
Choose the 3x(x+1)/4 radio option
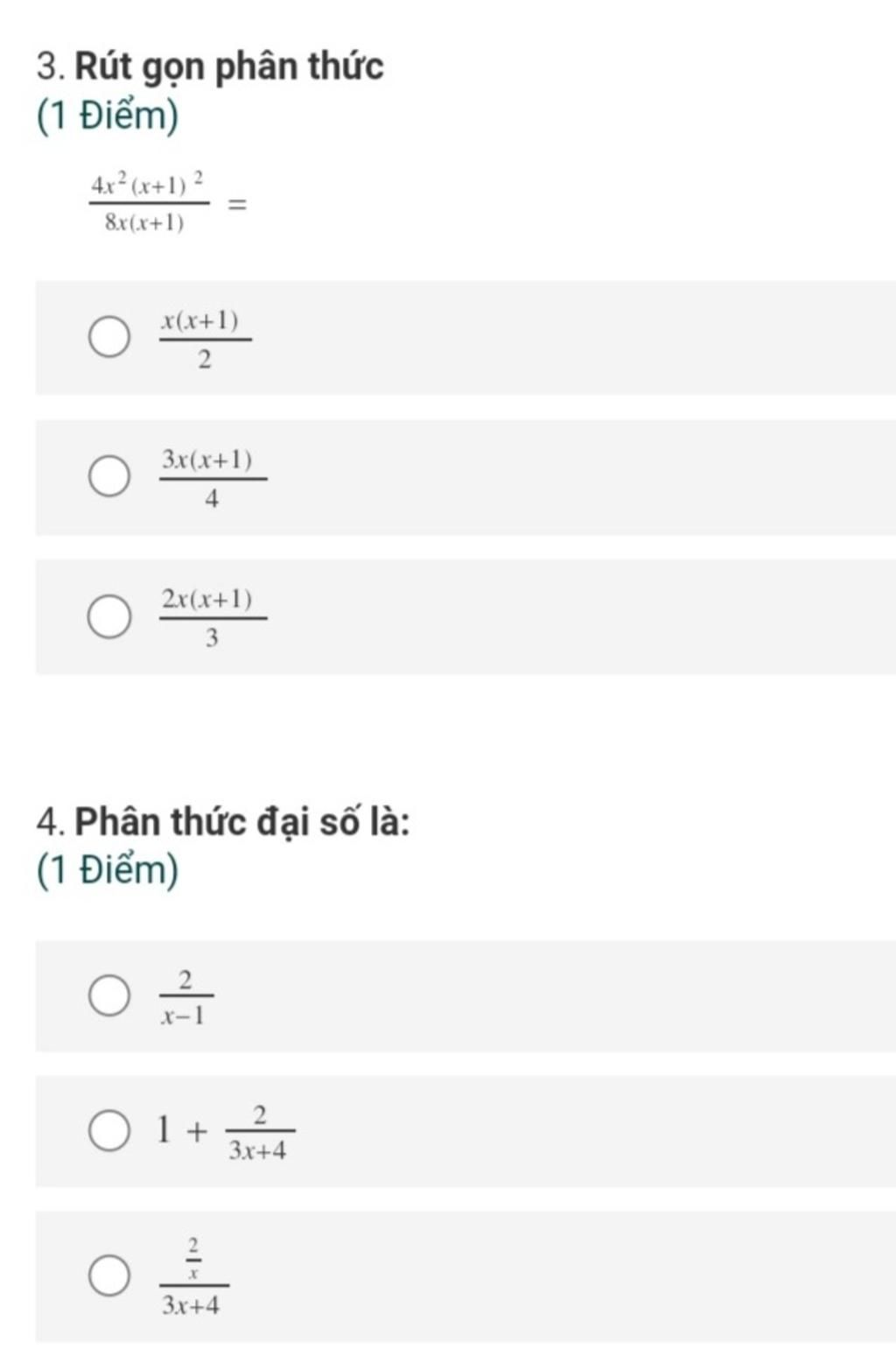pos(109,475)
